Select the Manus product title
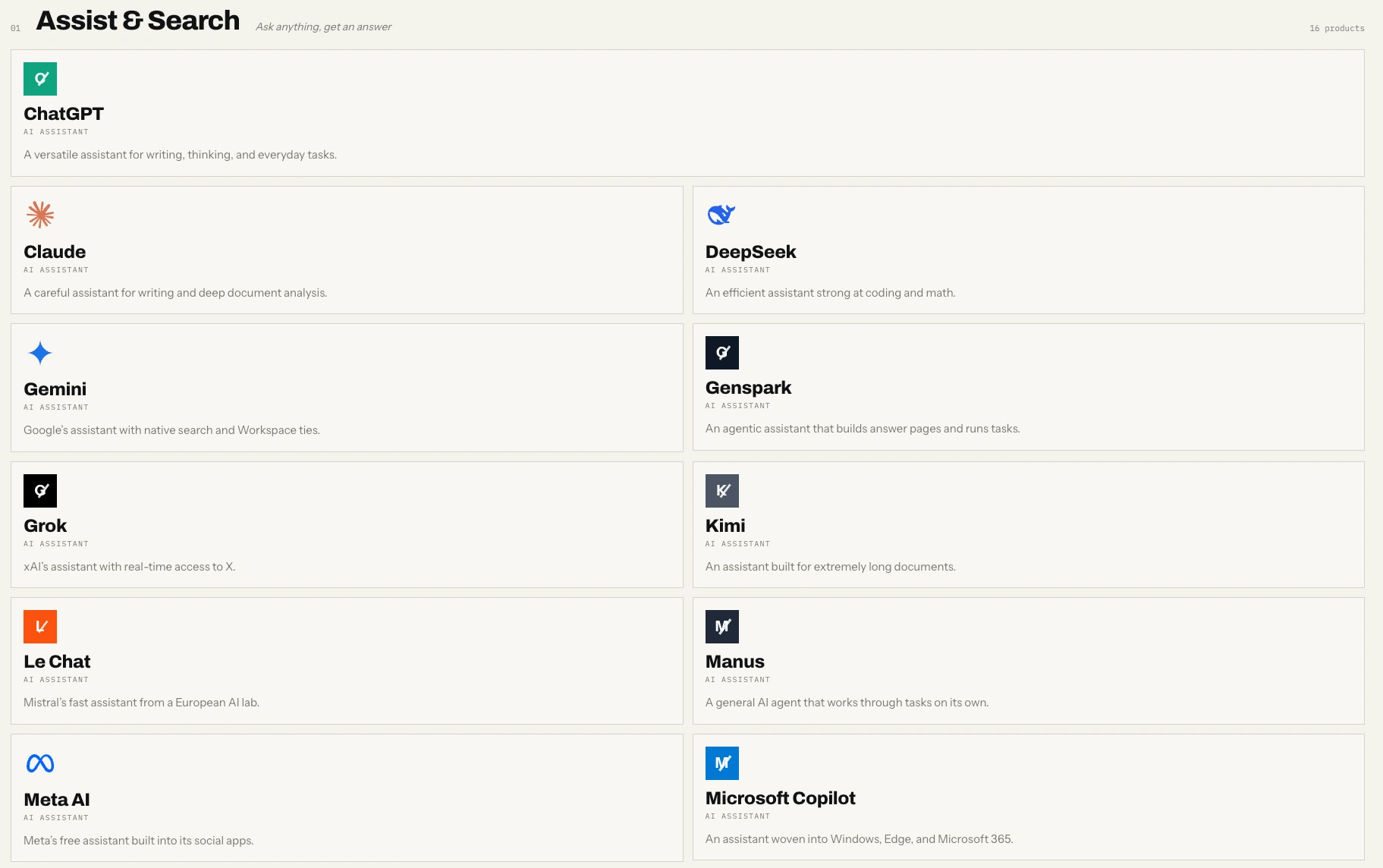 click(735, 662)
